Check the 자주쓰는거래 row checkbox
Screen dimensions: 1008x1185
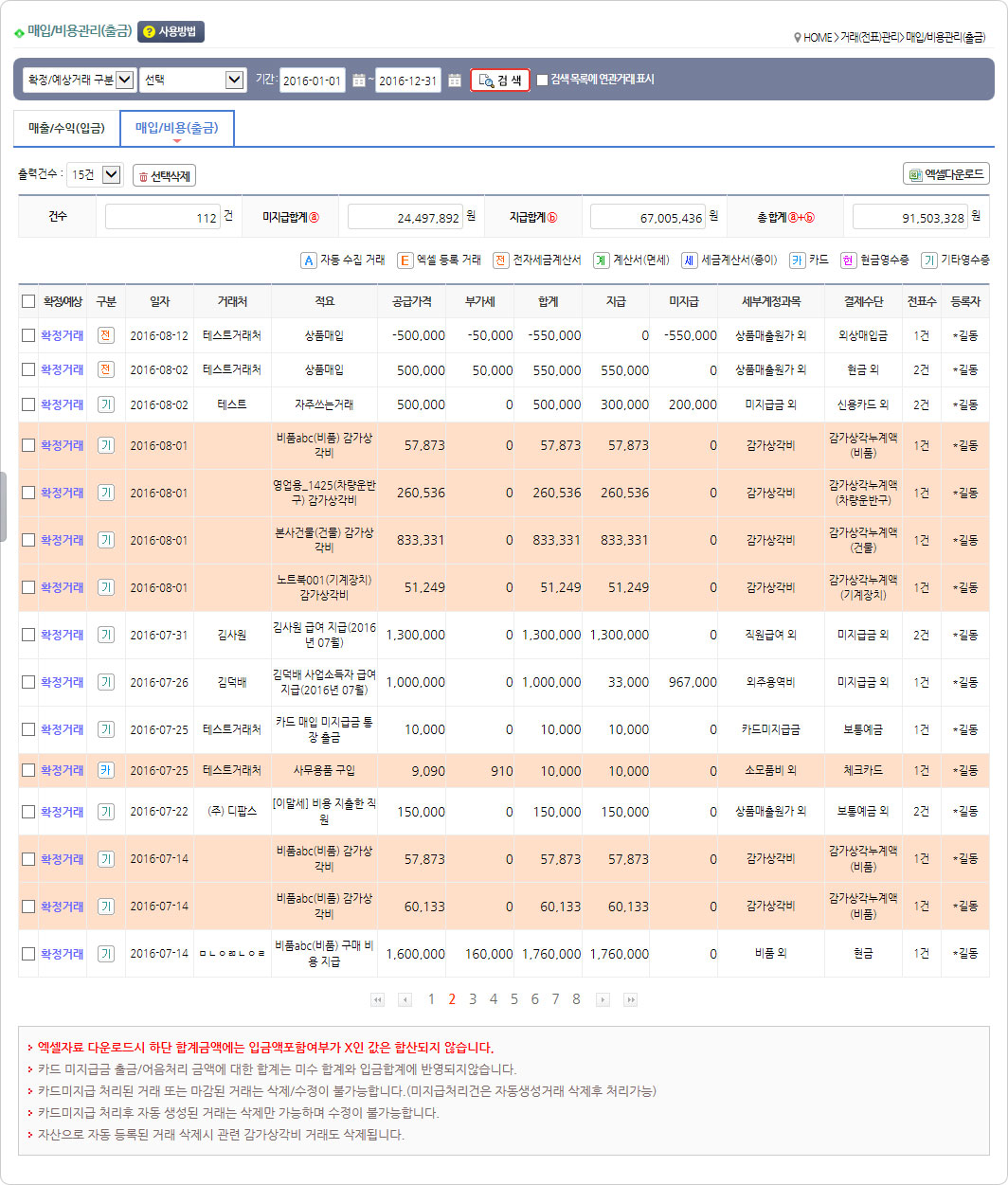[x=28, y=404]
